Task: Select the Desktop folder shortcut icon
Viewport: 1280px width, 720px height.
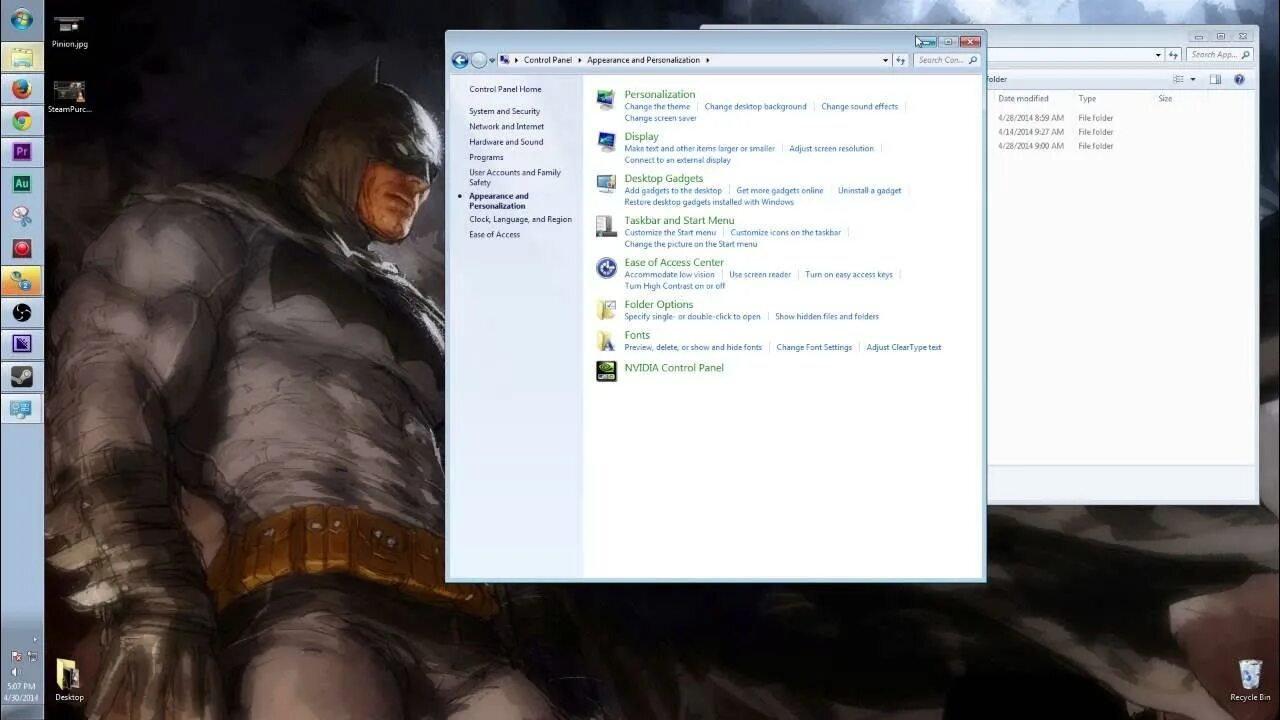Action: point(69,680)
